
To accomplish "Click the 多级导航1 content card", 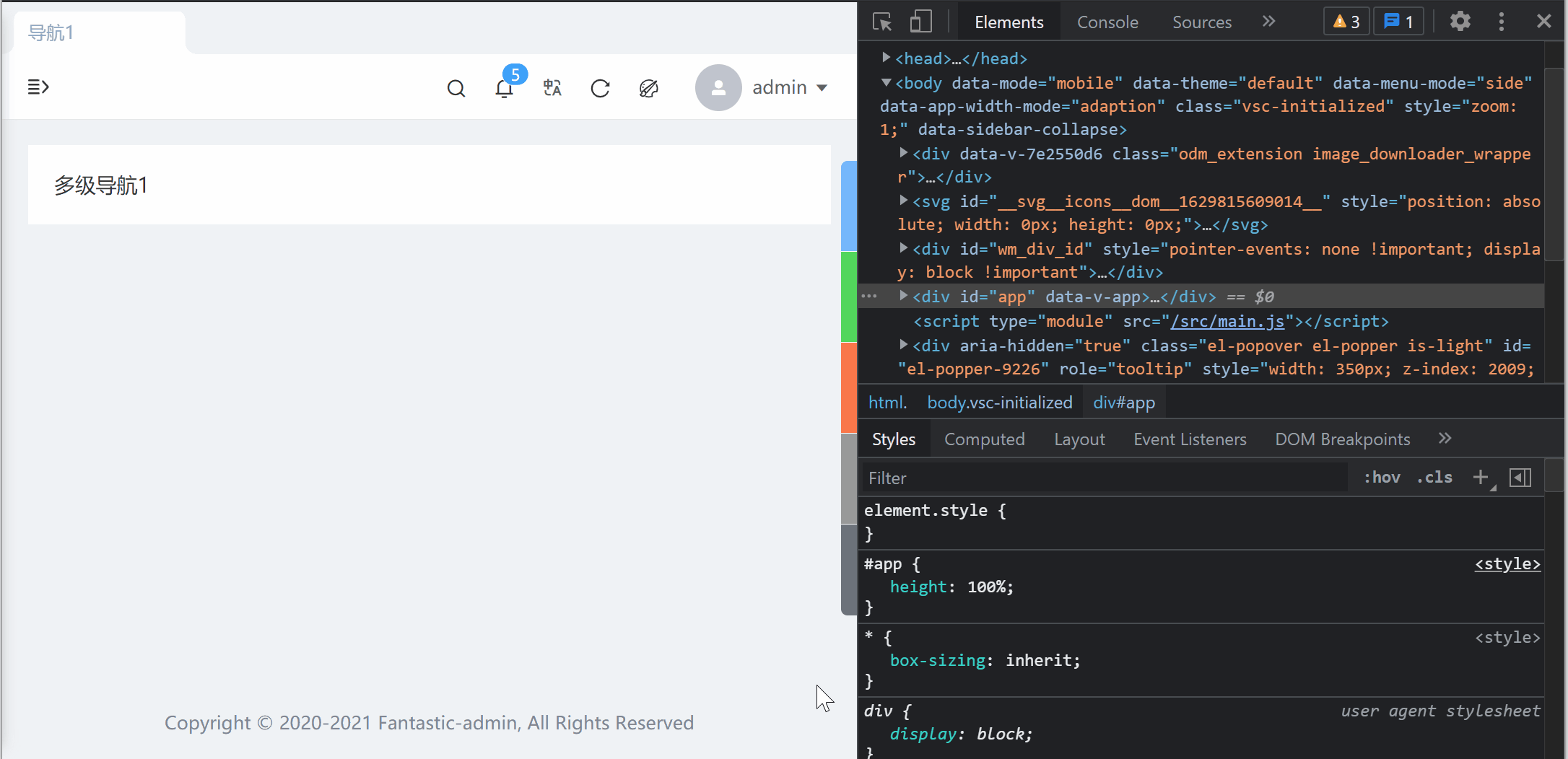I will tap(429, 185).
